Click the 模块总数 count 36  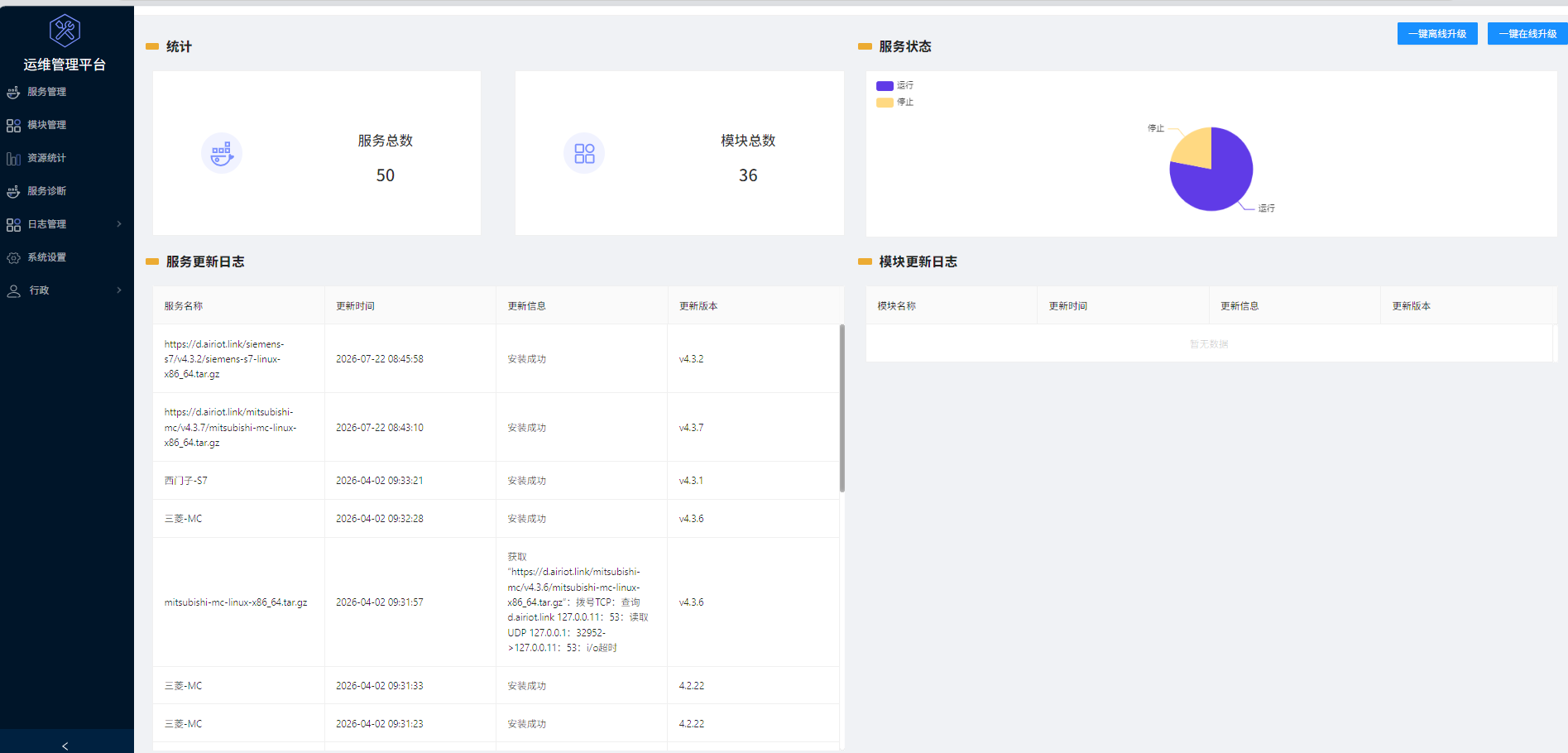coord(748,175)
